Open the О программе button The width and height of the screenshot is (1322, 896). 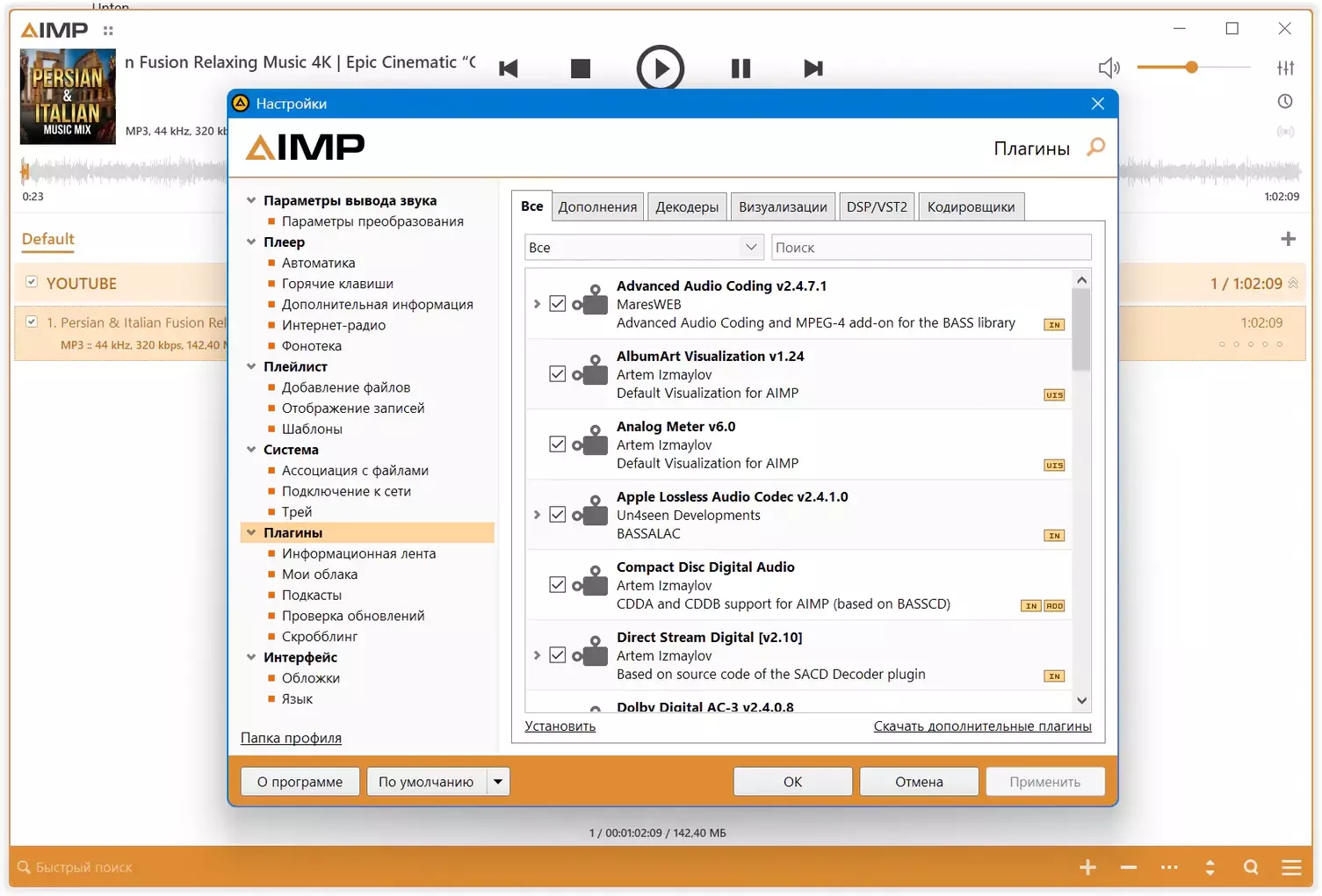click(x=300, y=782)
